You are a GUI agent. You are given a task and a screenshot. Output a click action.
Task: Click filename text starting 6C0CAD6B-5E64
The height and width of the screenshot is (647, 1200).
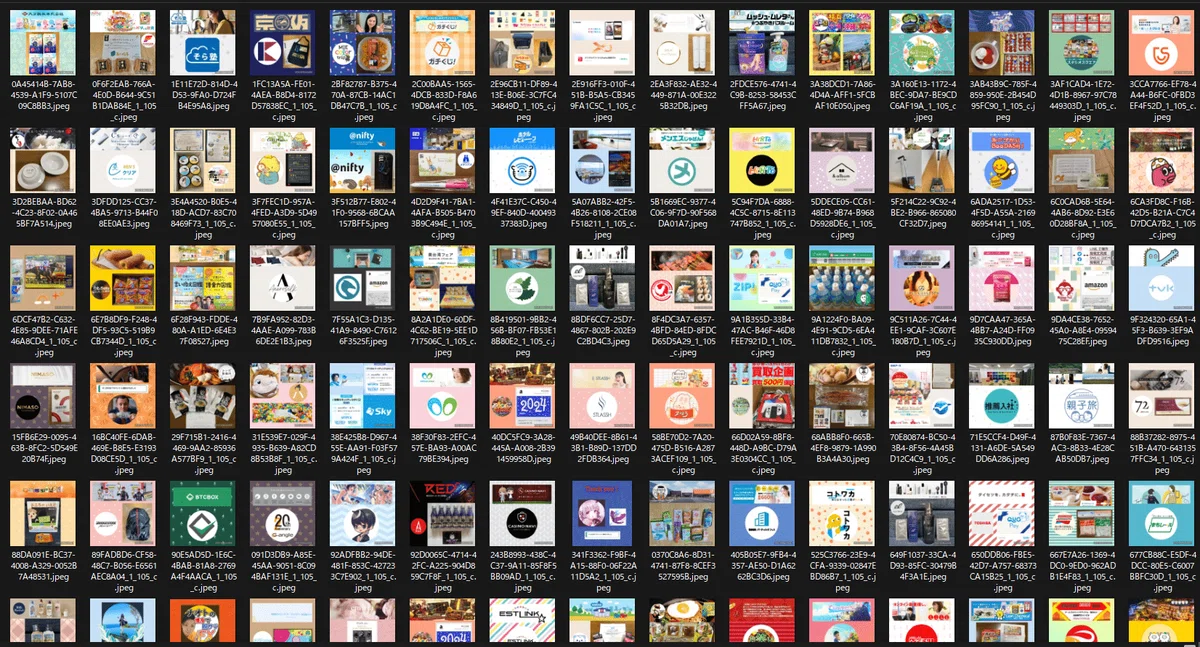click(x=1083, y=218)
